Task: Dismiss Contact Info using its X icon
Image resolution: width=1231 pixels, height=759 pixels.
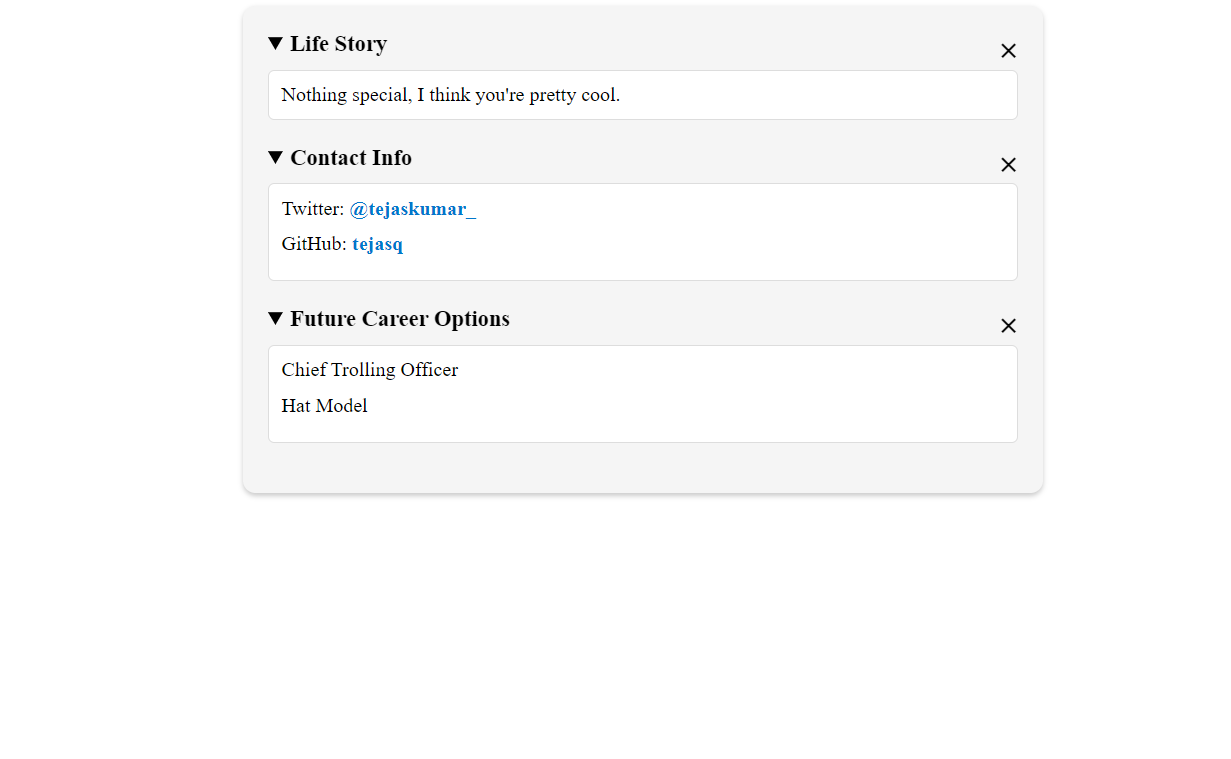Action: pyautogui.click(x=1008, y=165)
